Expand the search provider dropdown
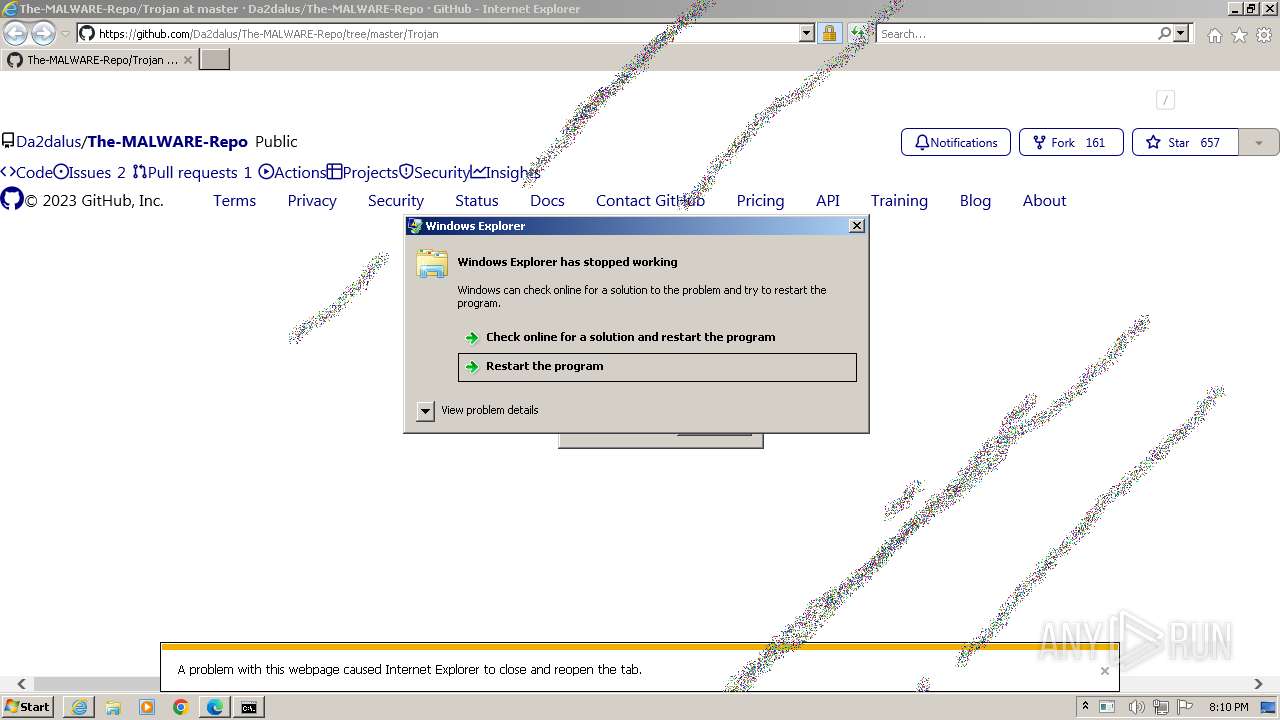Viewport: 1280px width, 720px height. [1181, 33]
